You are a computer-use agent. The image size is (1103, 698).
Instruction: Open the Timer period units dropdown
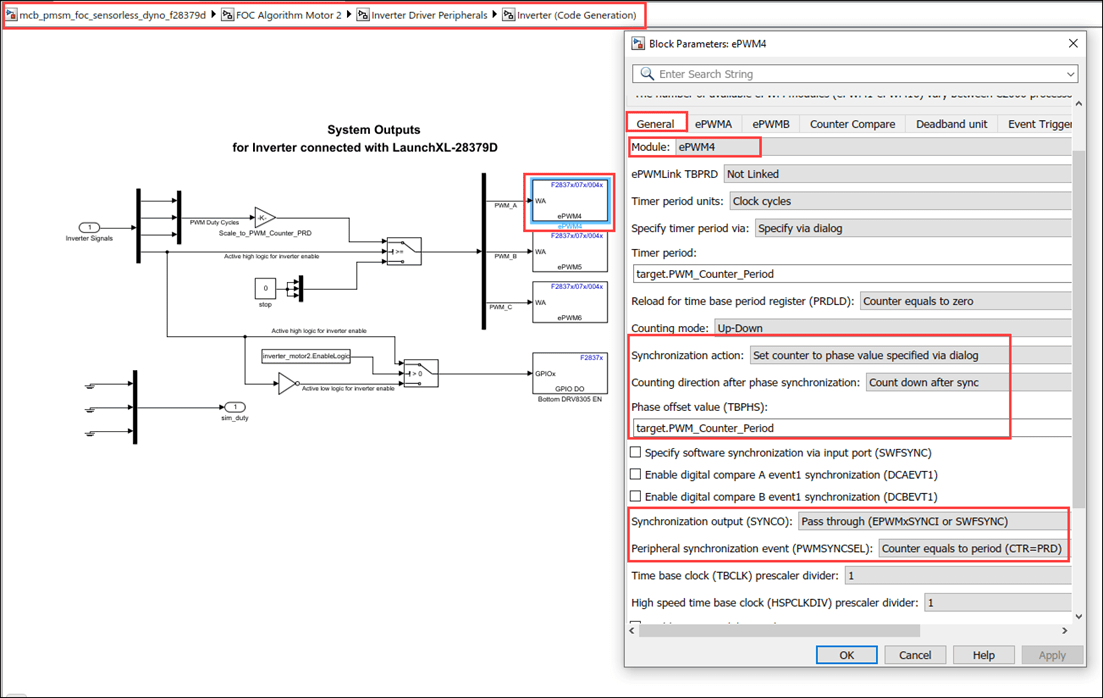[x=900, y=201]
